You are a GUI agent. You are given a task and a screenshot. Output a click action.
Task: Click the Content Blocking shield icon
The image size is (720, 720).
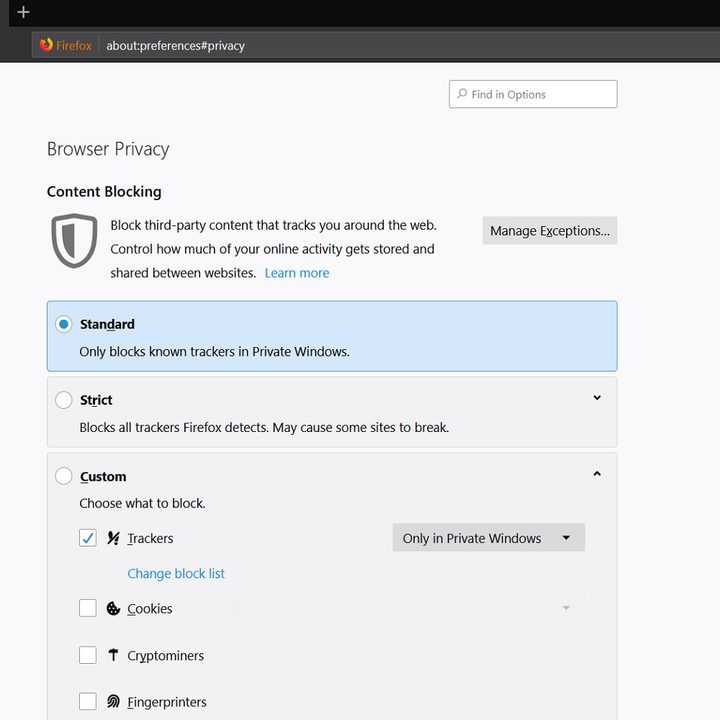pos(74,241)
